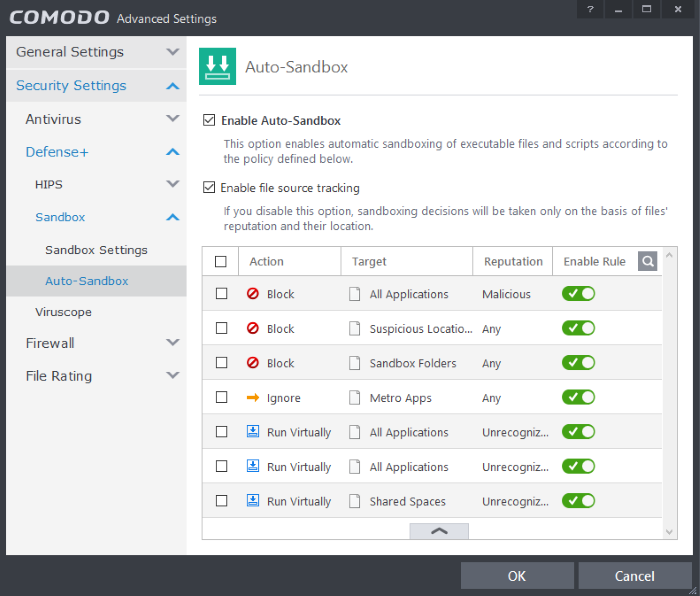Tick the select-all checkbox in table header
Image resolution: width=700 pixels, height=596 pixels.
(x=221, y=261)
